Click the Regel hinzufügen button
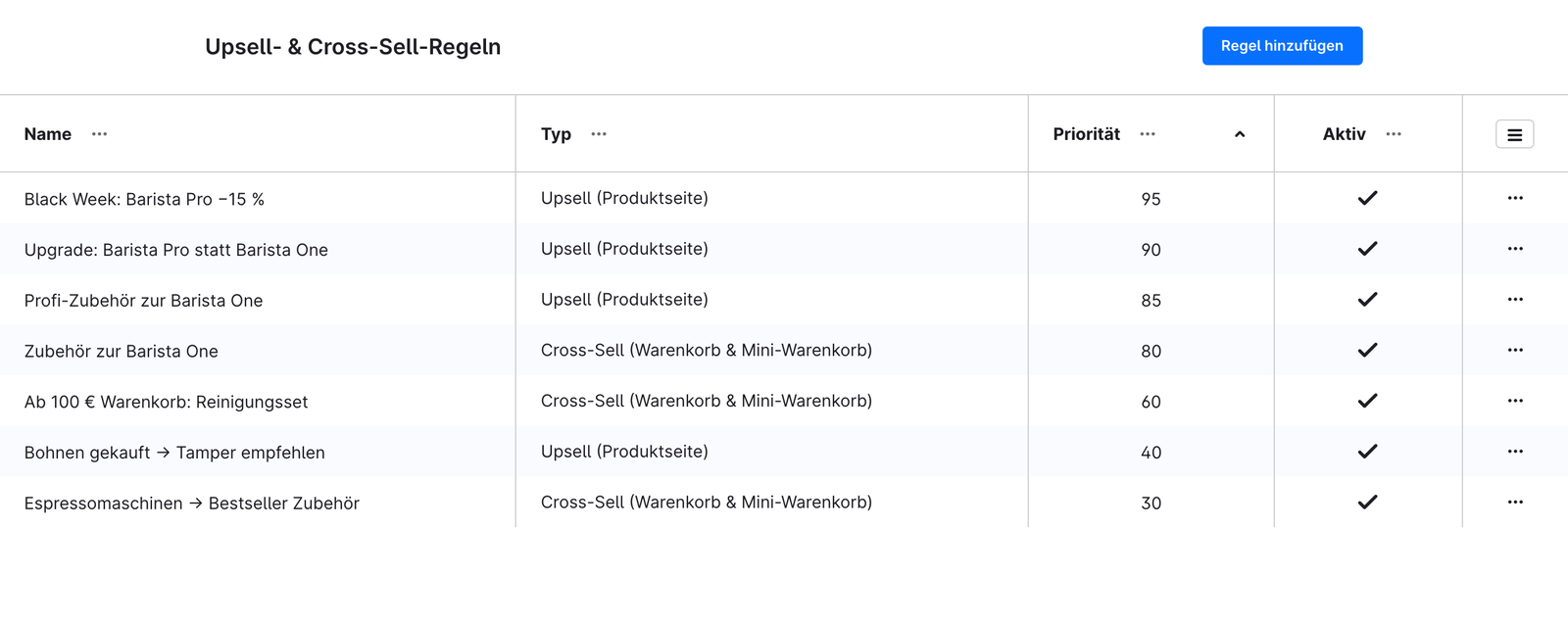This screenshot has height=625, width=1568. coord(1282,46)
